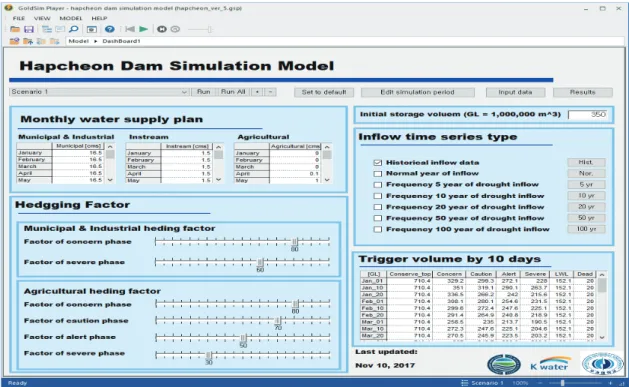
Task: Click Agricultural alert phase slider at 50
Action: click(243, 337)
